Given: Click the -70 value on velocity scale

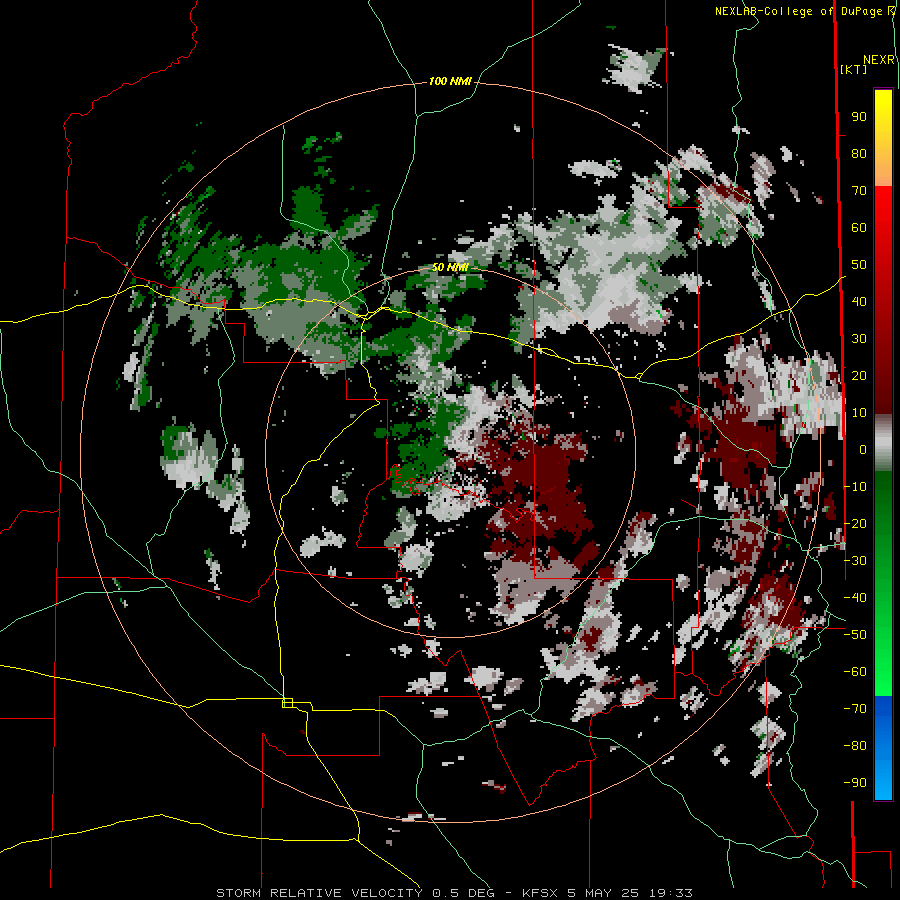Looking at the screenshot, I should tap(855, 709).
